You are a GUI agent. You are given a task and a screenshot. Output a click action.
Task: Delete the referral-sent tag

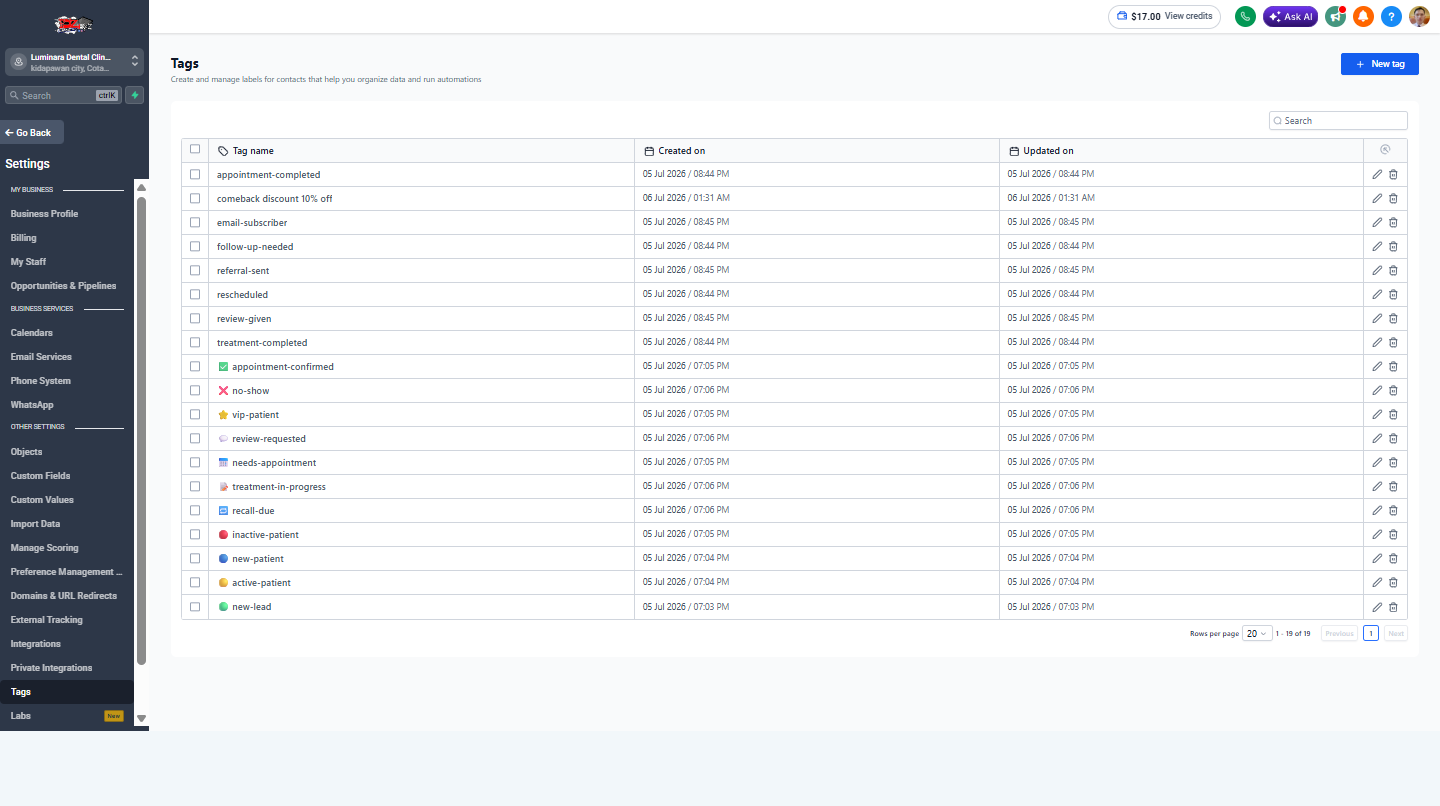pos(1393,271)
